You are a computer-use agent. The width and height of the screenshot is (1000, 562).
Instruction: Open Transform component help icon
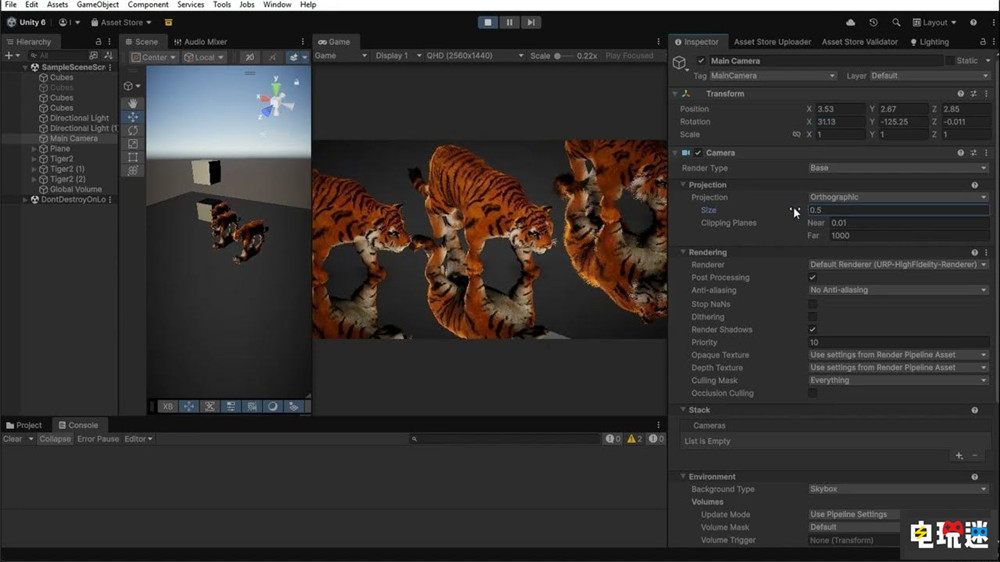[x=960, y=94]
